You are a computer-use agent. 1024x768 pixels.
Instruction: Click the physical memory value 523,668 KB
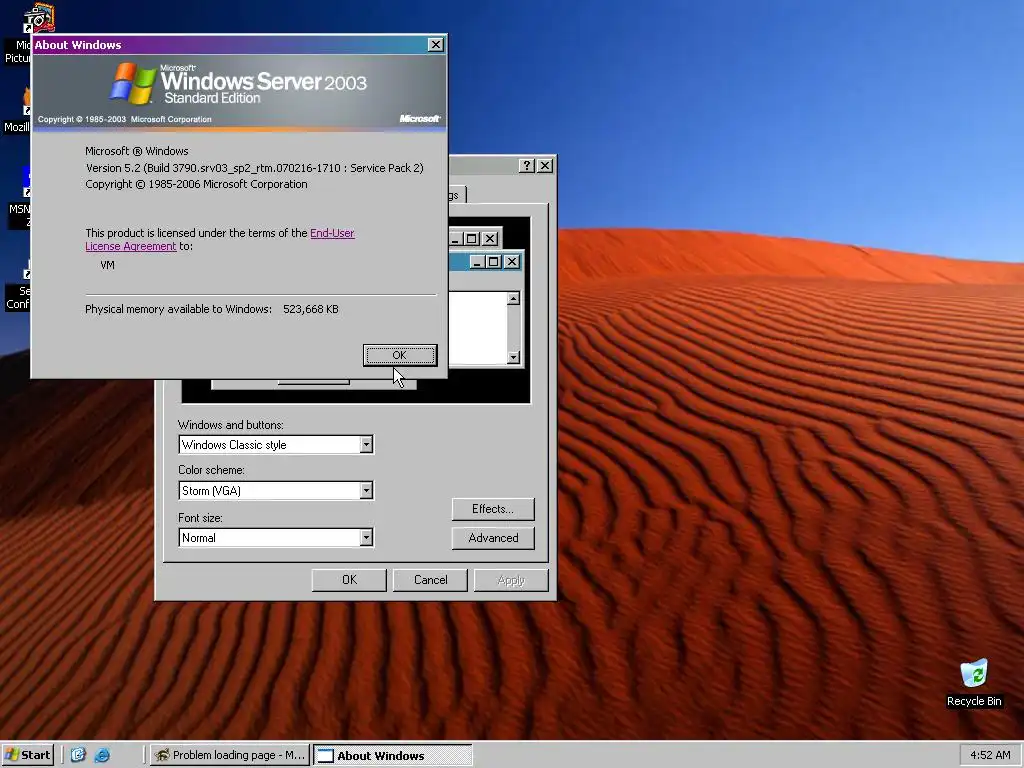click(311, 310)
